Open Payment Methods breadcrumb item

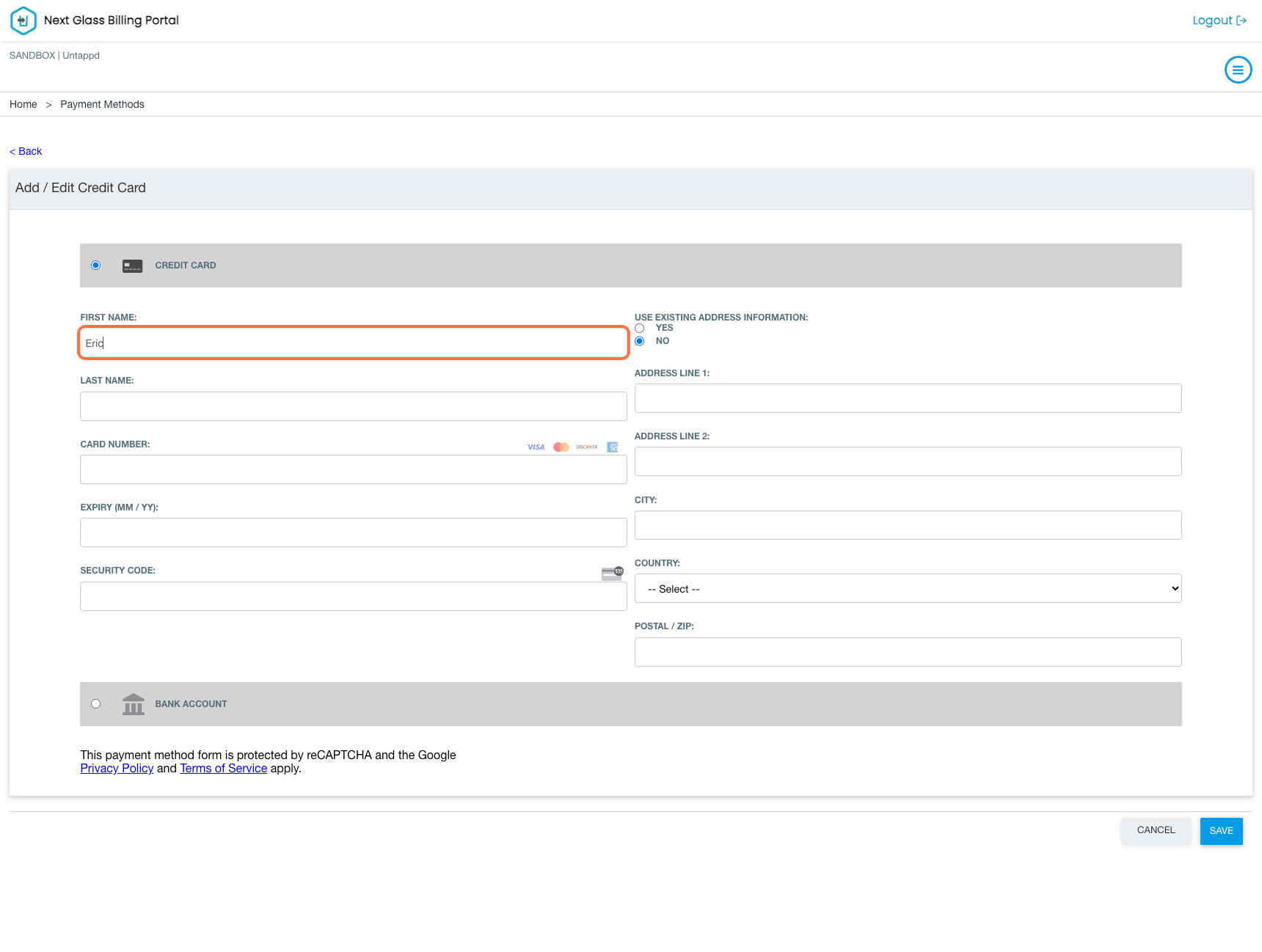coord(102,105)
